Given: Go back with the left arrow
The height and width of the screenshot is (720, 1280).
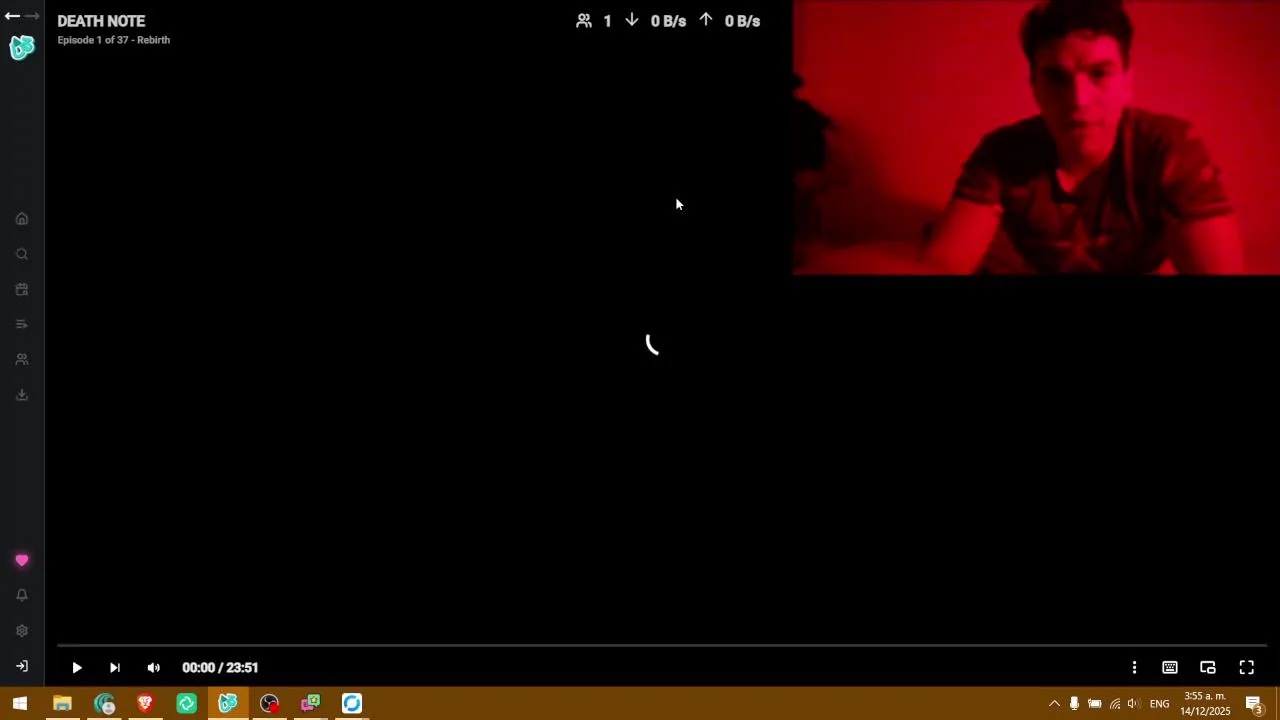Looking at the screenshot, I should [x=12, y=16].
